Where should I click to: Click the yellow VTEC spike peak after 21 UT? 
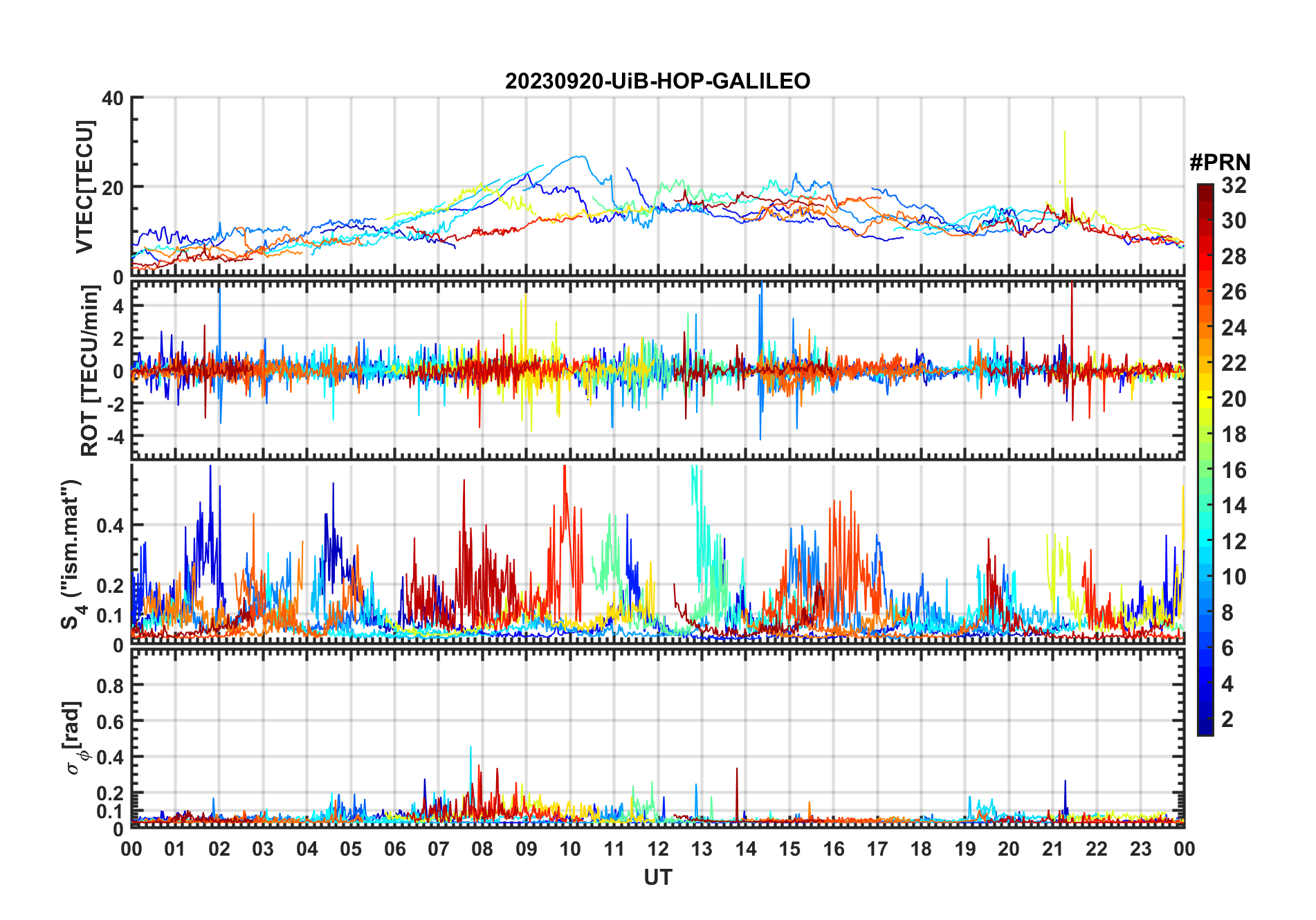(x=1064, y=132)
